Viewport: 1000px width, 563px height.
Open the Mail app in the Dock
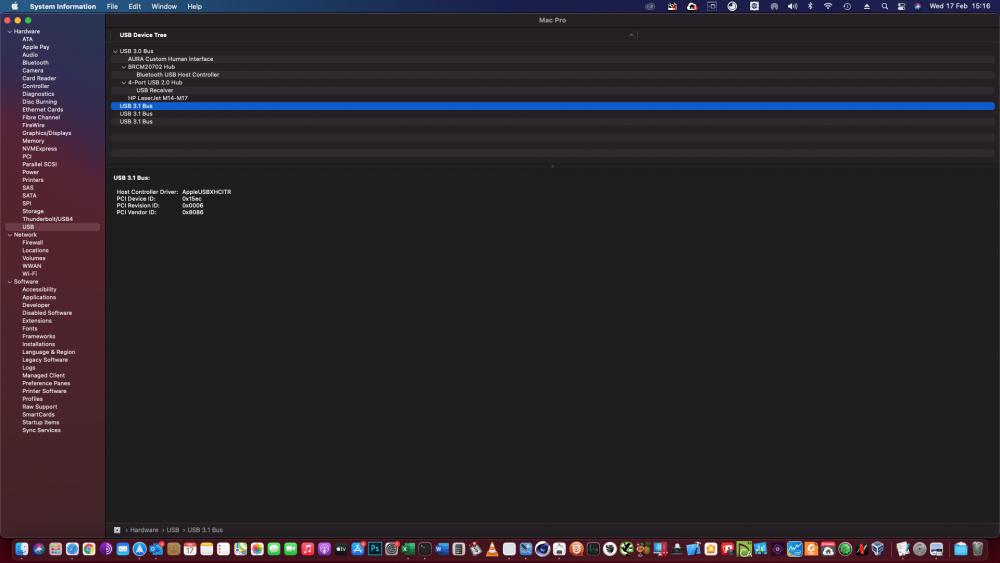(x=122, y=549)
